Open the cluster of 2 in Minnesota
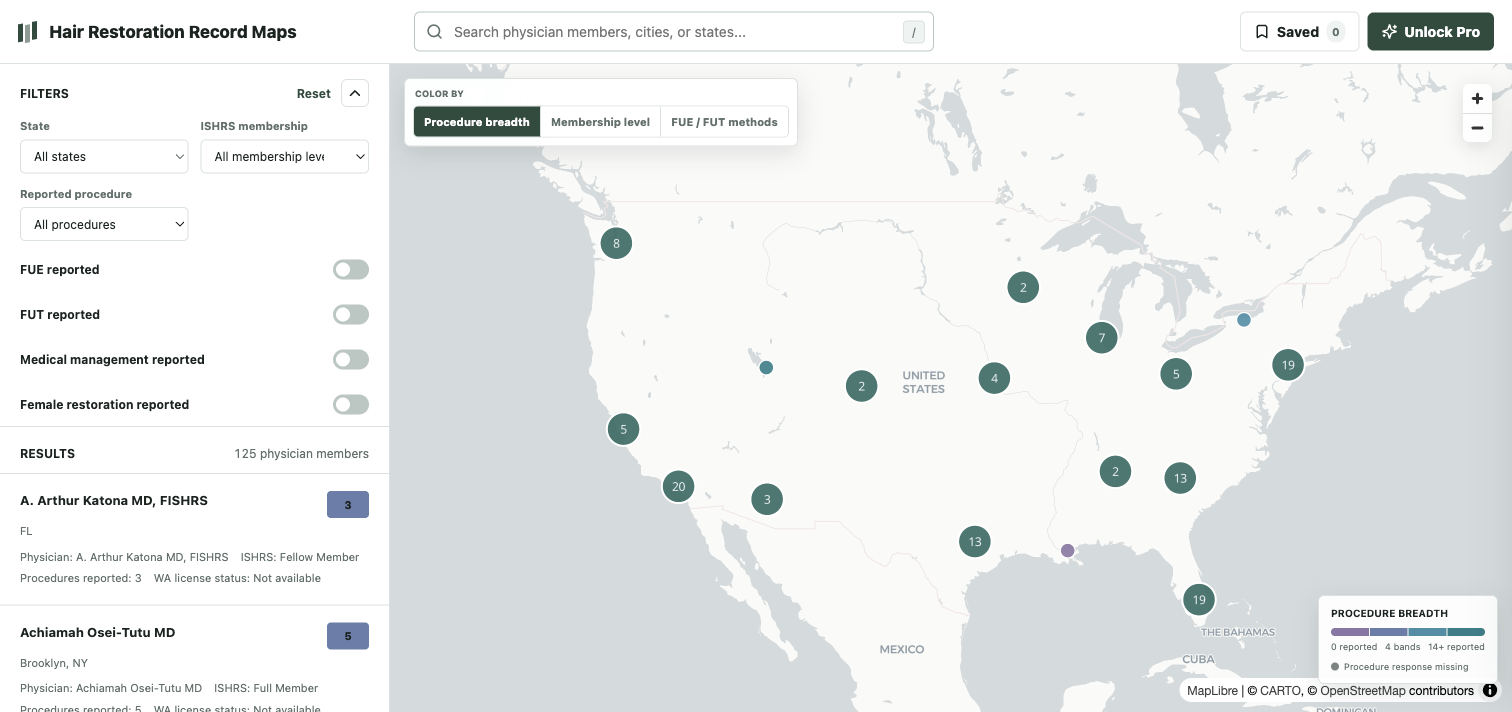 tap(1023, 287)
